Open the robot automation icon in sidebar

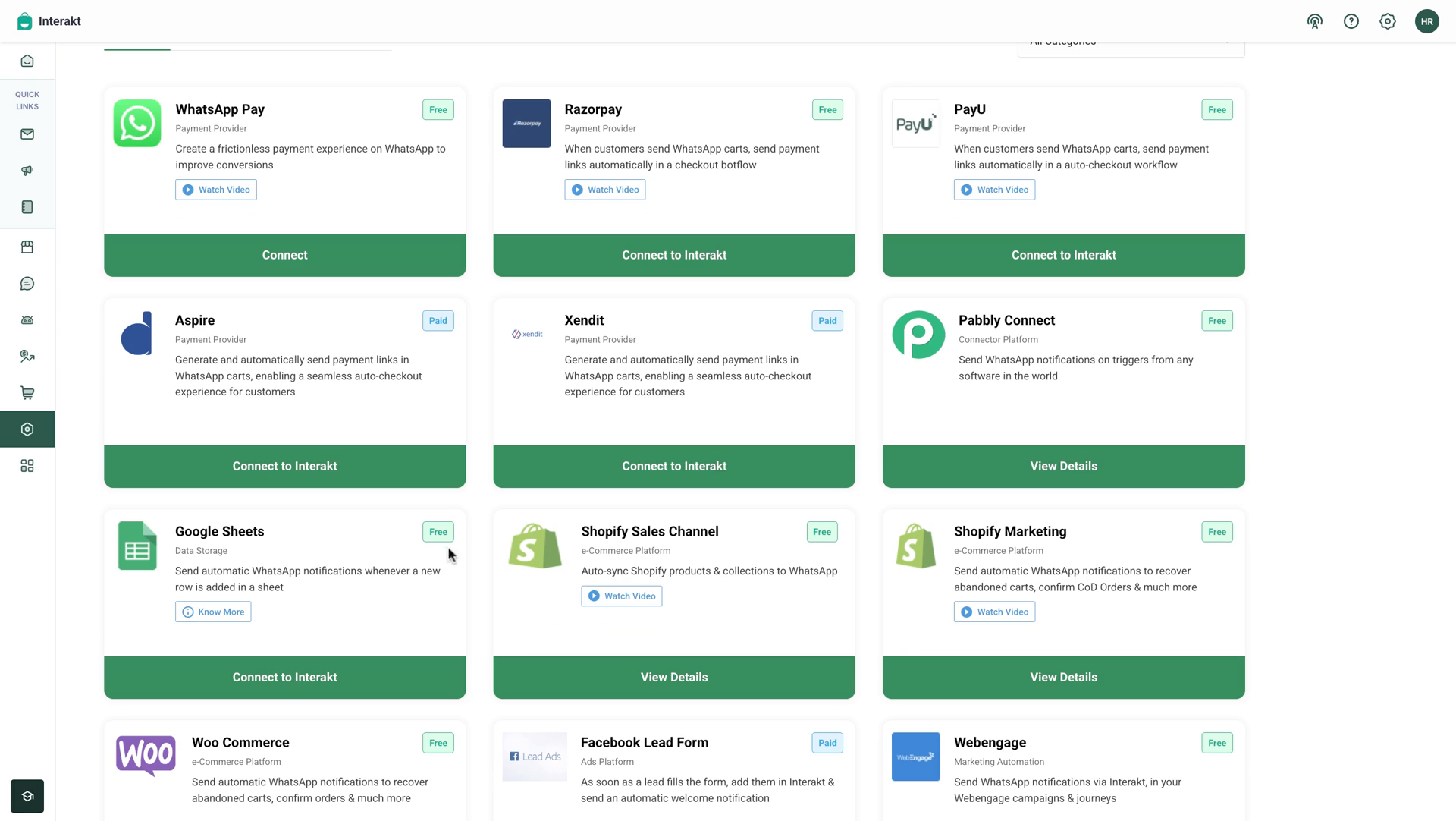[27, 320]
